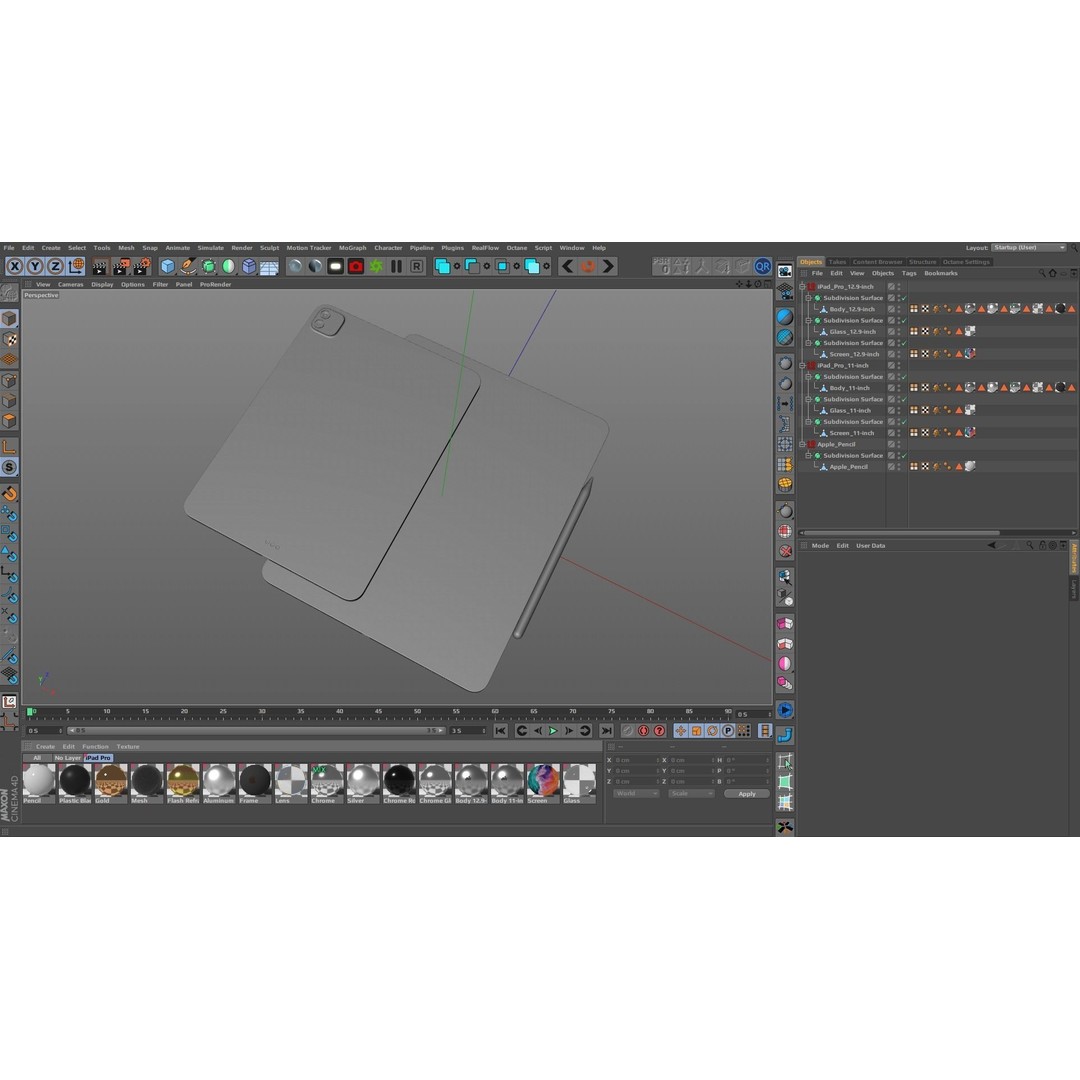Click frame 45 on the timeline ruler

click(x=378, y=712)
